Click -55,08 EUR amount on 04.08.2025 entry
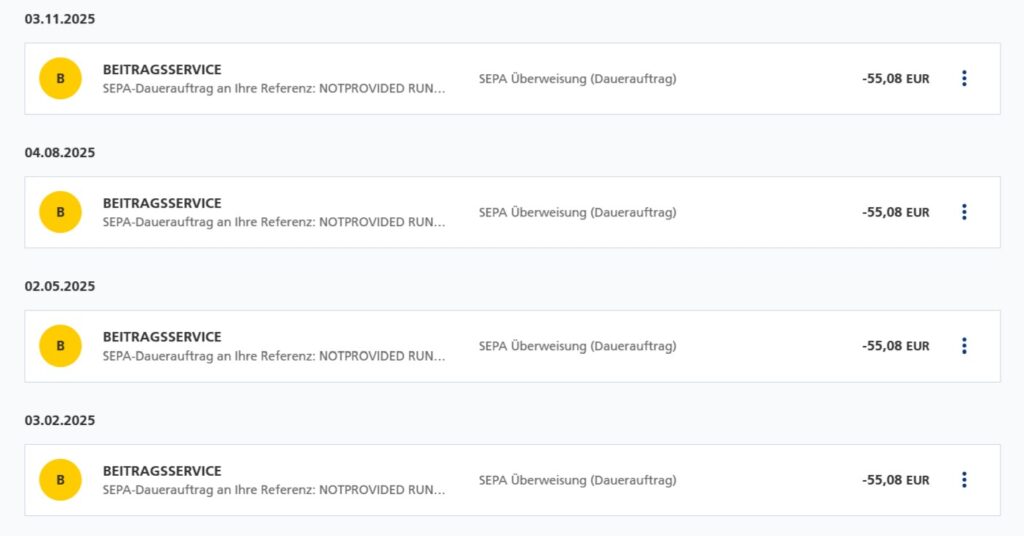Screen dimensions: 1024x536 [895, 212]
